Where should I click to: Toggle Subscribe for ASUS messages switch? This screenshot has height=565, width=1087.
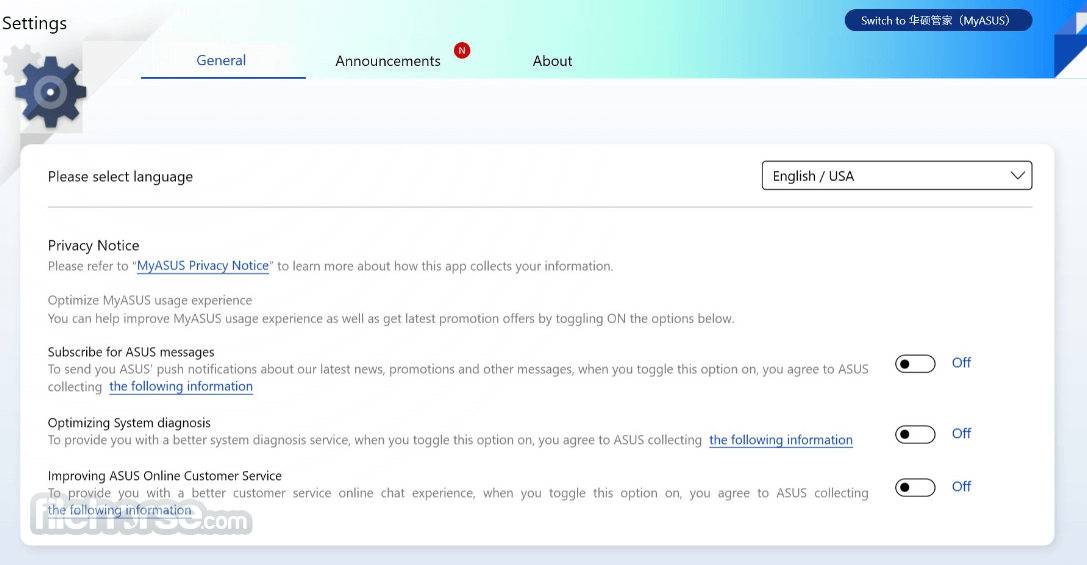click(x=915, y=363)
